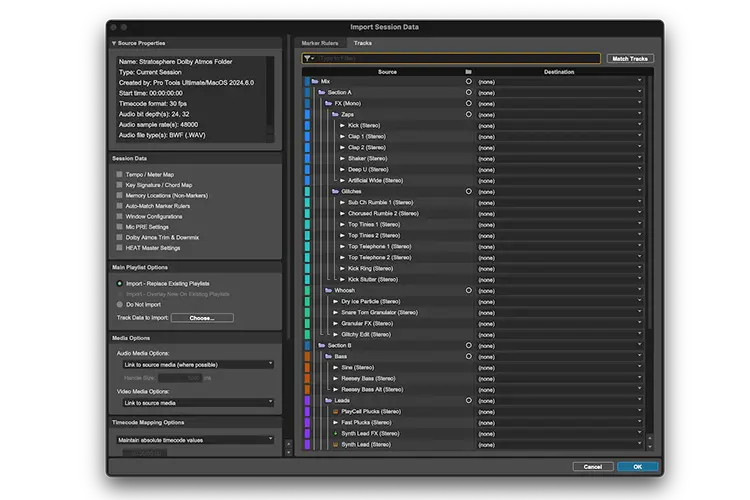Click the Whoosh folder icon

click(328, 290)
